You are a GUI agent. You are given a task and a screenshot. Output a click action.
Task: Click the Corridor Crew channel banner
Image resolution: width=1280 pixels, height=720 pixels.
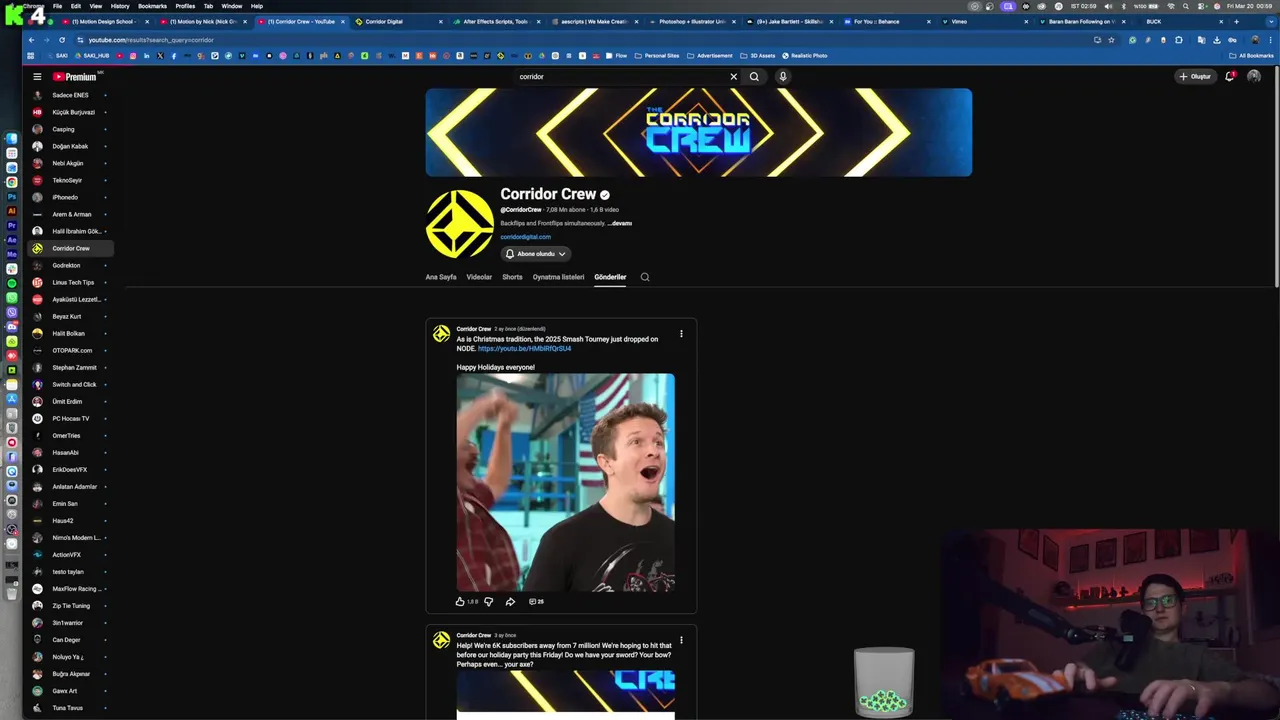[x=699, y=132]
